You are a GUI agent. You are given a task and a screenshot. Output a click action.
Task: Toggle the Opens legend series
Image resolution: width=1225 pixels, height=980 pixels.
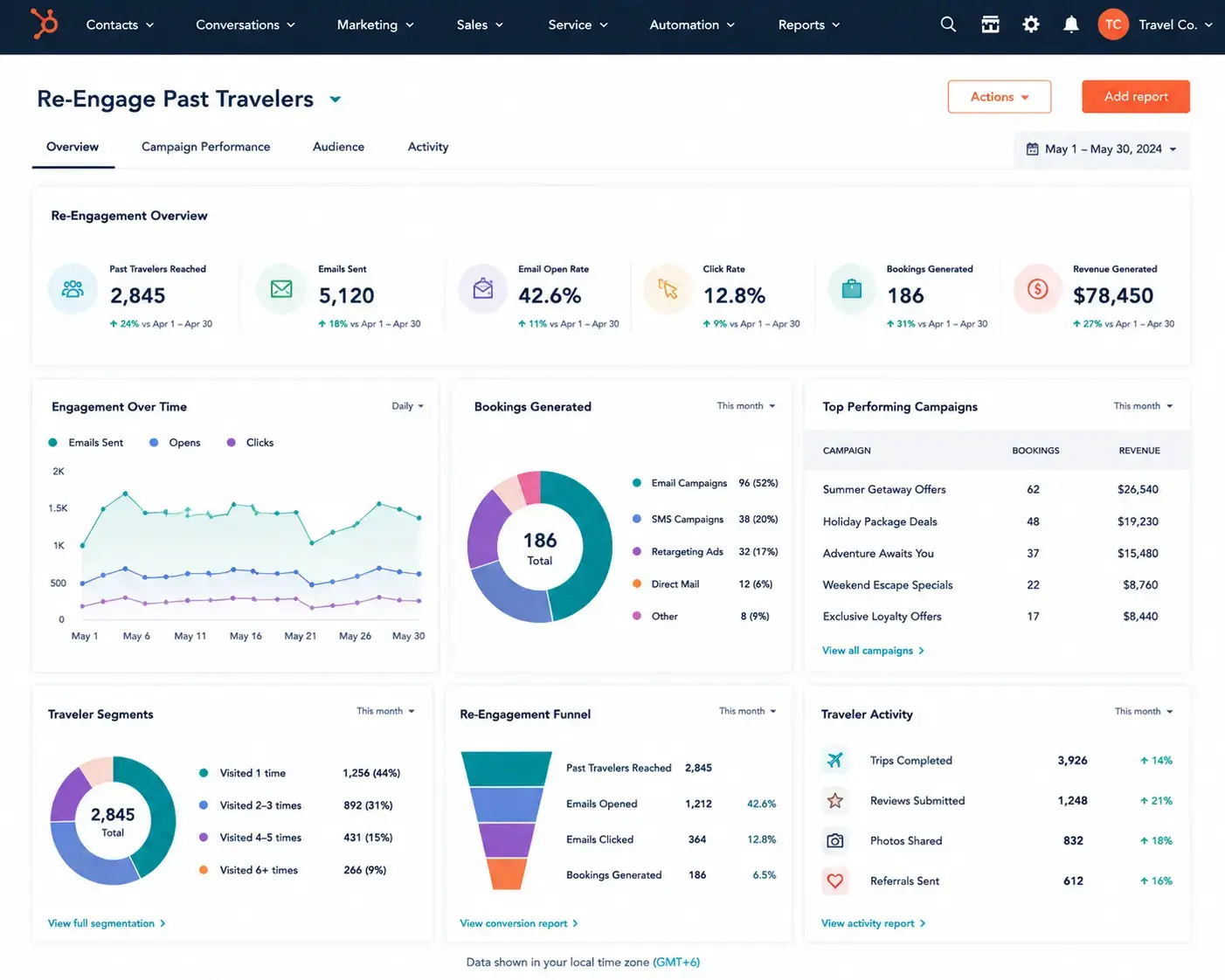coord(175,443)
